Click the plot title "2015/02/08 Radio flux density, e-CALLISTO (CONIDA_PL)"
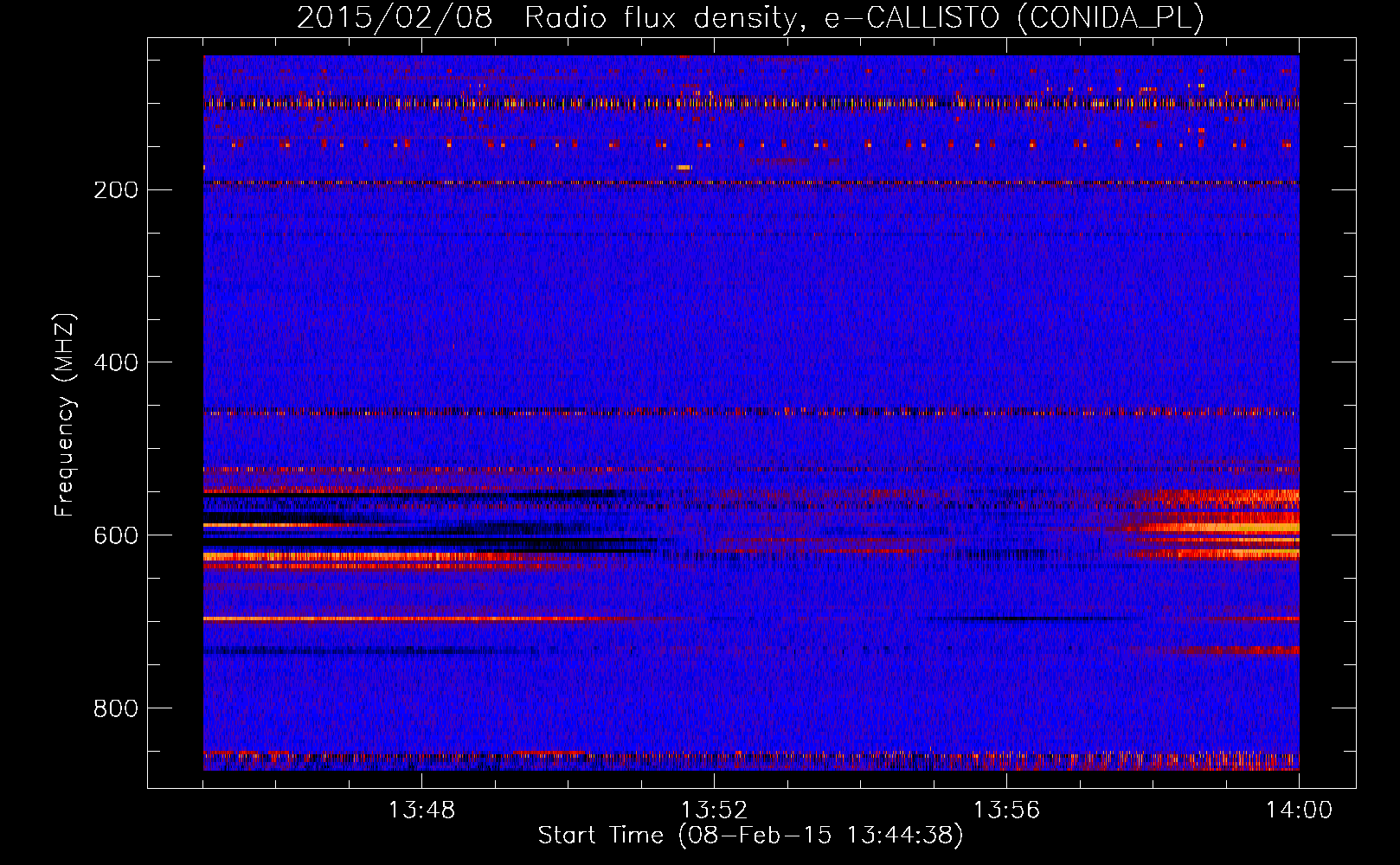 click(750, 17)
